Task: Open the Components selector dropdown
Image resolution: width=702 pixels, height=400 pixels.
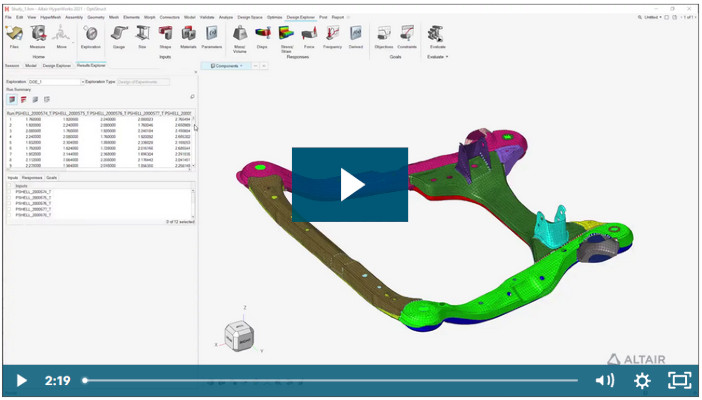Action: pos(227,66)
